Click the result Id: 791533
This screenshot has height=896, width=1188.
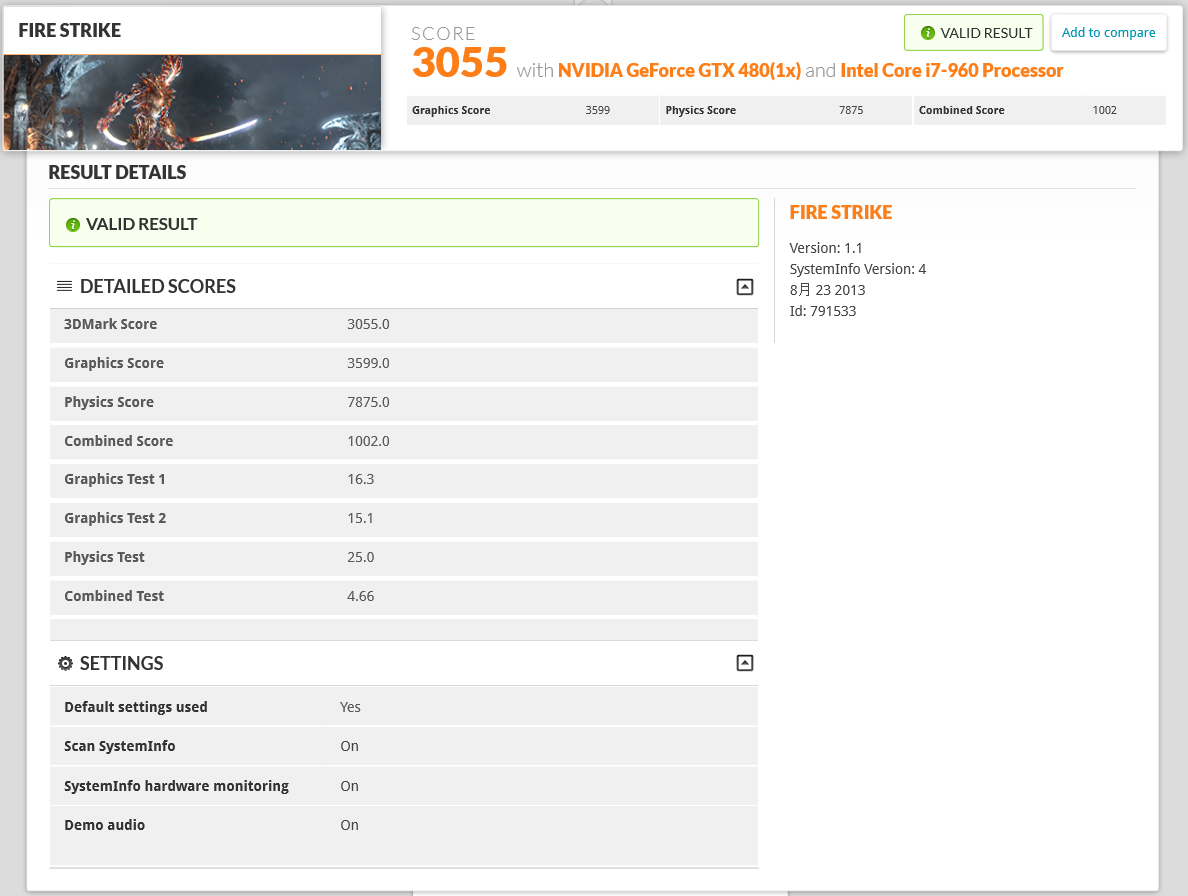tap(823, 311)
